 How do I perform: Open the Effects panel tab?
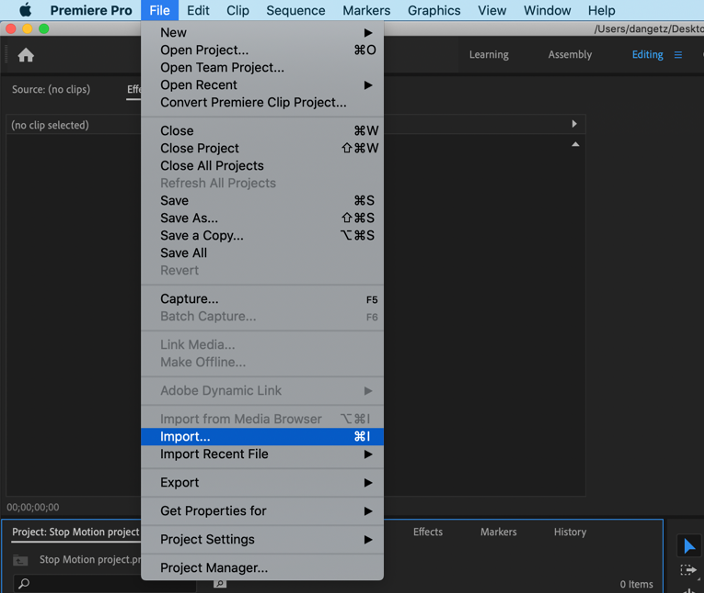427,532
